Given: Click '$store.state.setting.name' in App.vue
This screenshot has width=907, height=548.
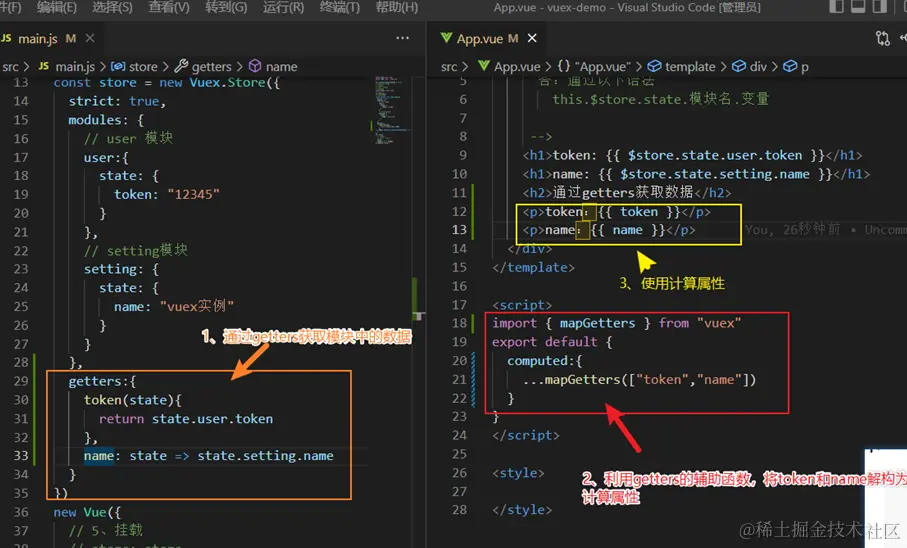Looking at the screenshot, I should click(x=714, y=174).
